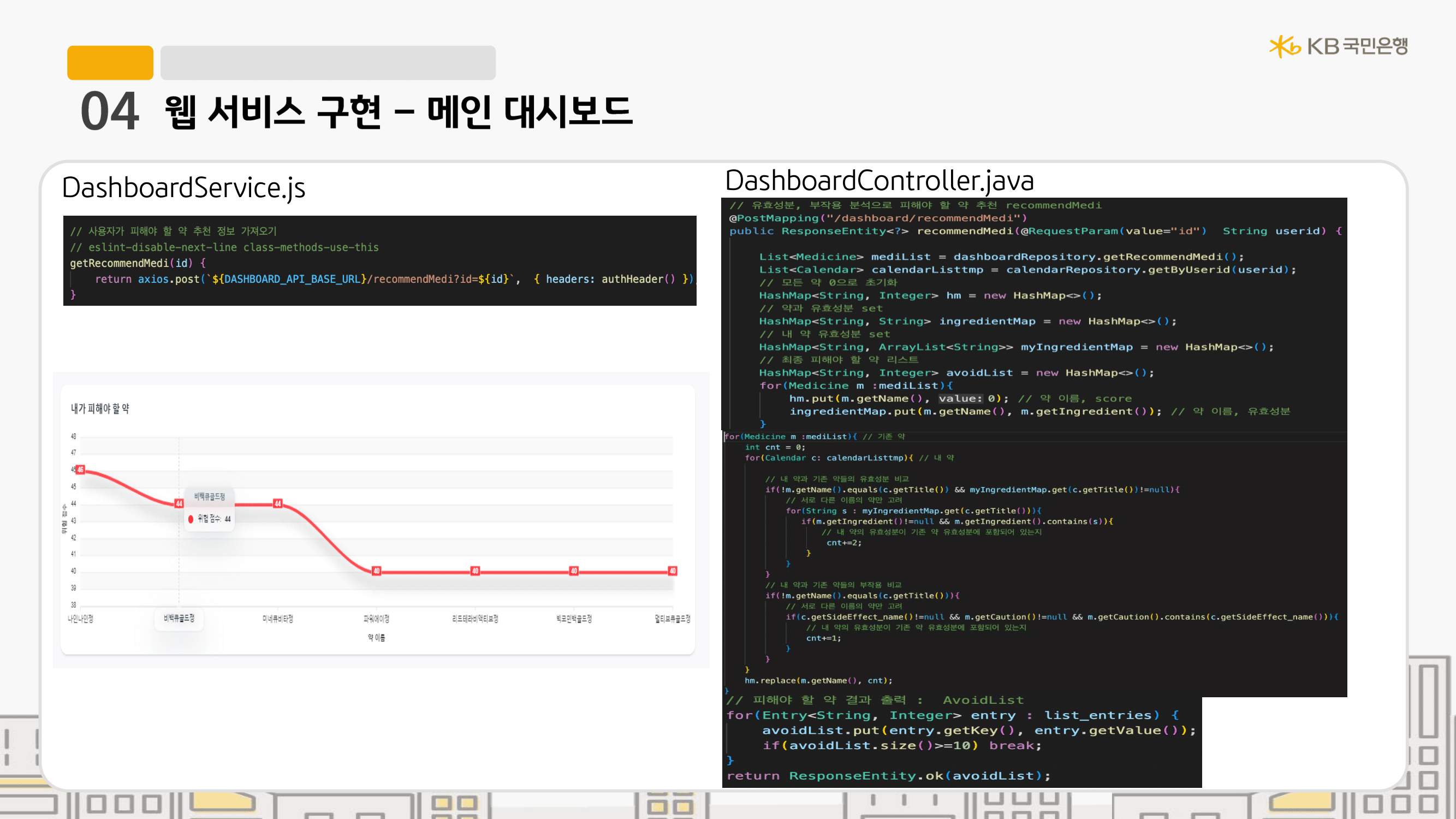Click the KB 국민은행 logo
Viewport: 1456px width, 819px height.
click(x=1338, y=46)
